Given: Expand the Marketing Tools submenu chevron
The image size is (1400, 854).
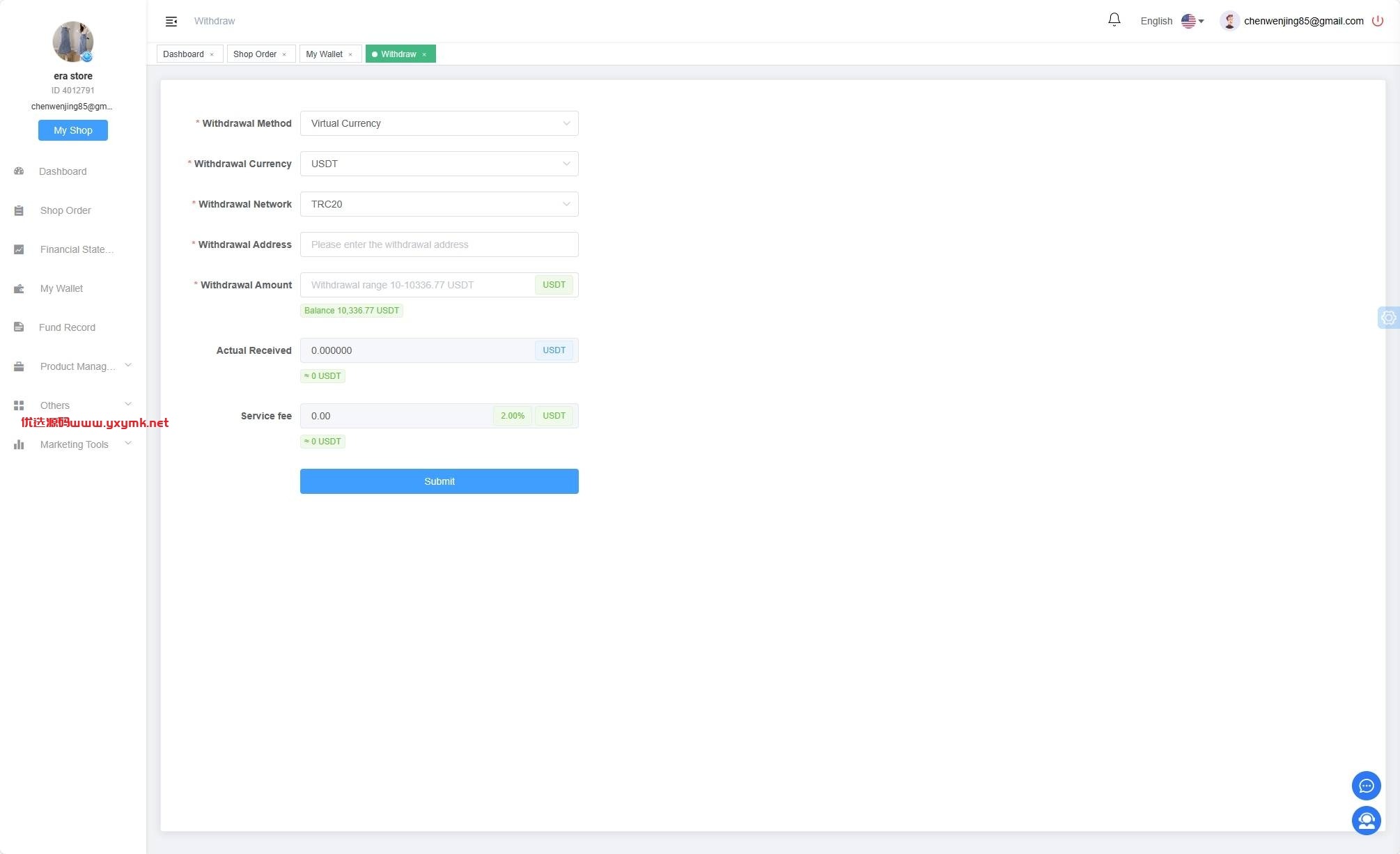Looking at the screenshot, I should (128, 443).
